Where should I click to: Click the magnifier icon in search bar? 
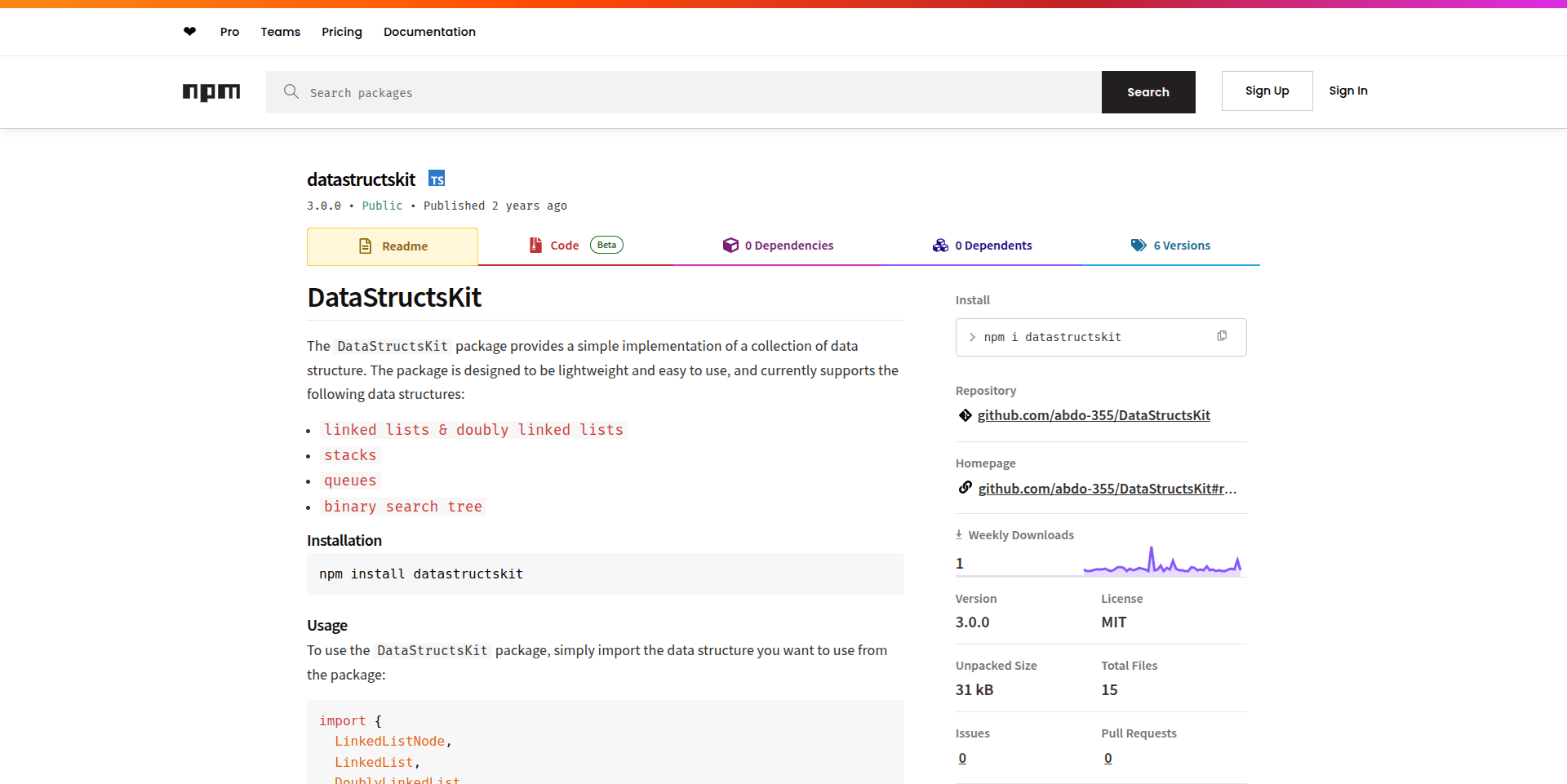pos(291,92)
